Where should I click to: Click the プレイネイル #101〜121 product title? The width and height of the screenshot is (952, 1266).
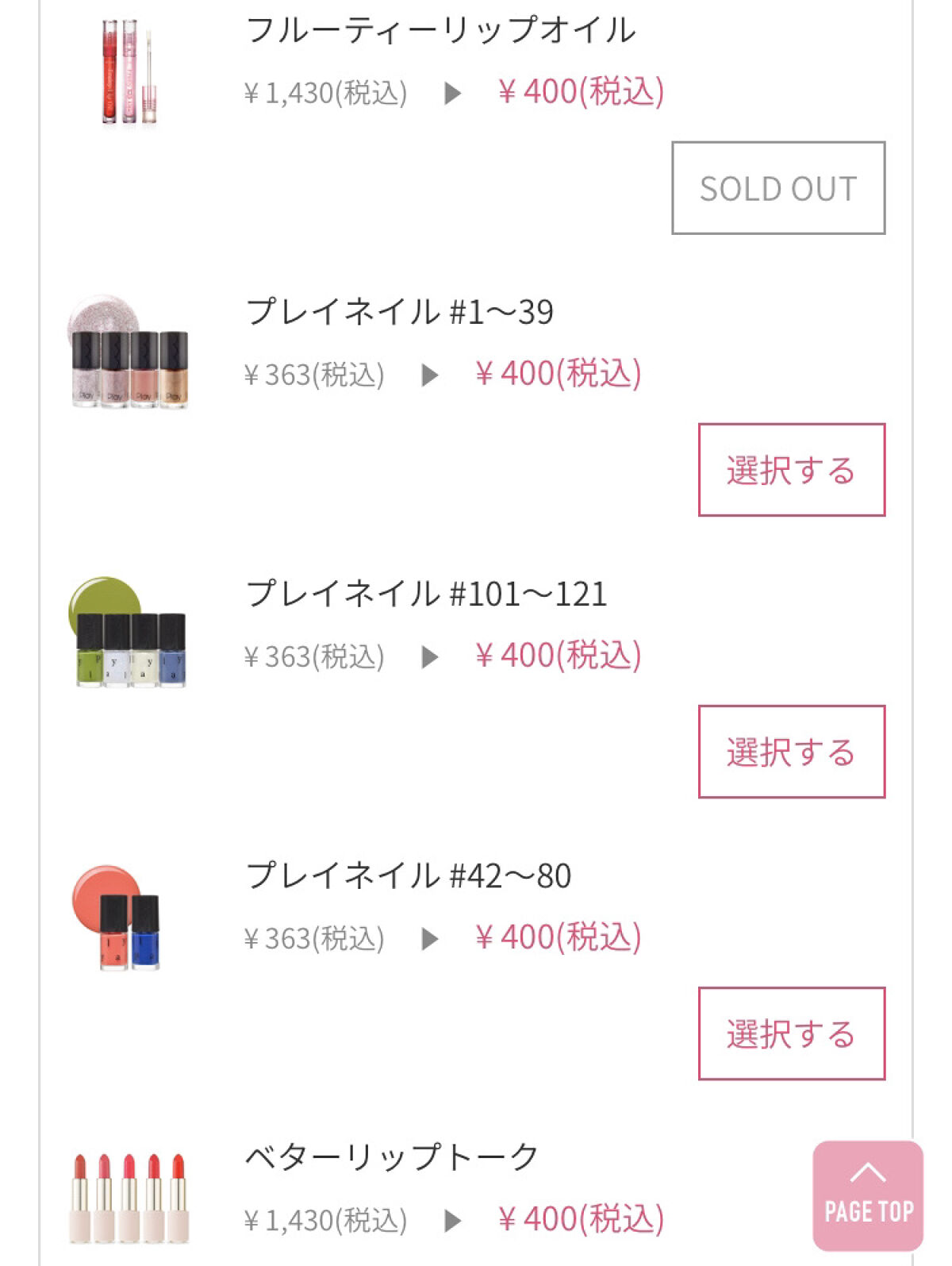pyautogui.click(x=426, y=593)
